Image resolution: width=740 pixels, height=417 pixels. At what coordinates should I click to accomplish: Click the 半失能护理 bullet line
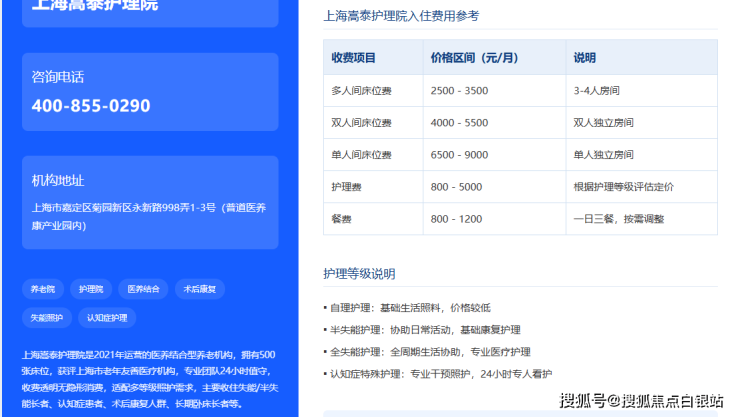[422, 330]
